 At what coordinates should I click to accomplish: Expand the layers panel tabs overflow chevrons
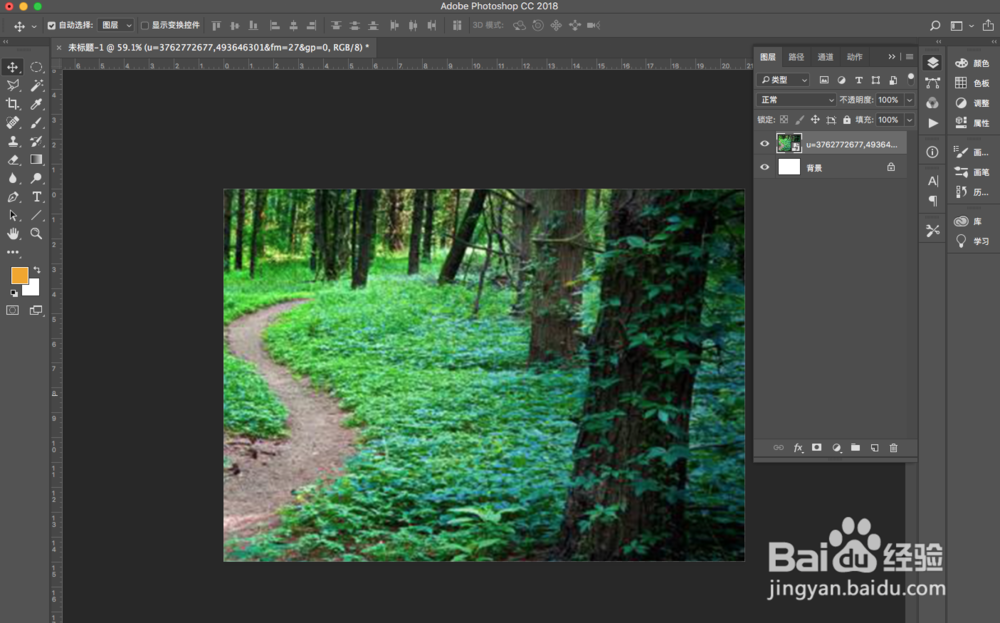click(892, 57)
